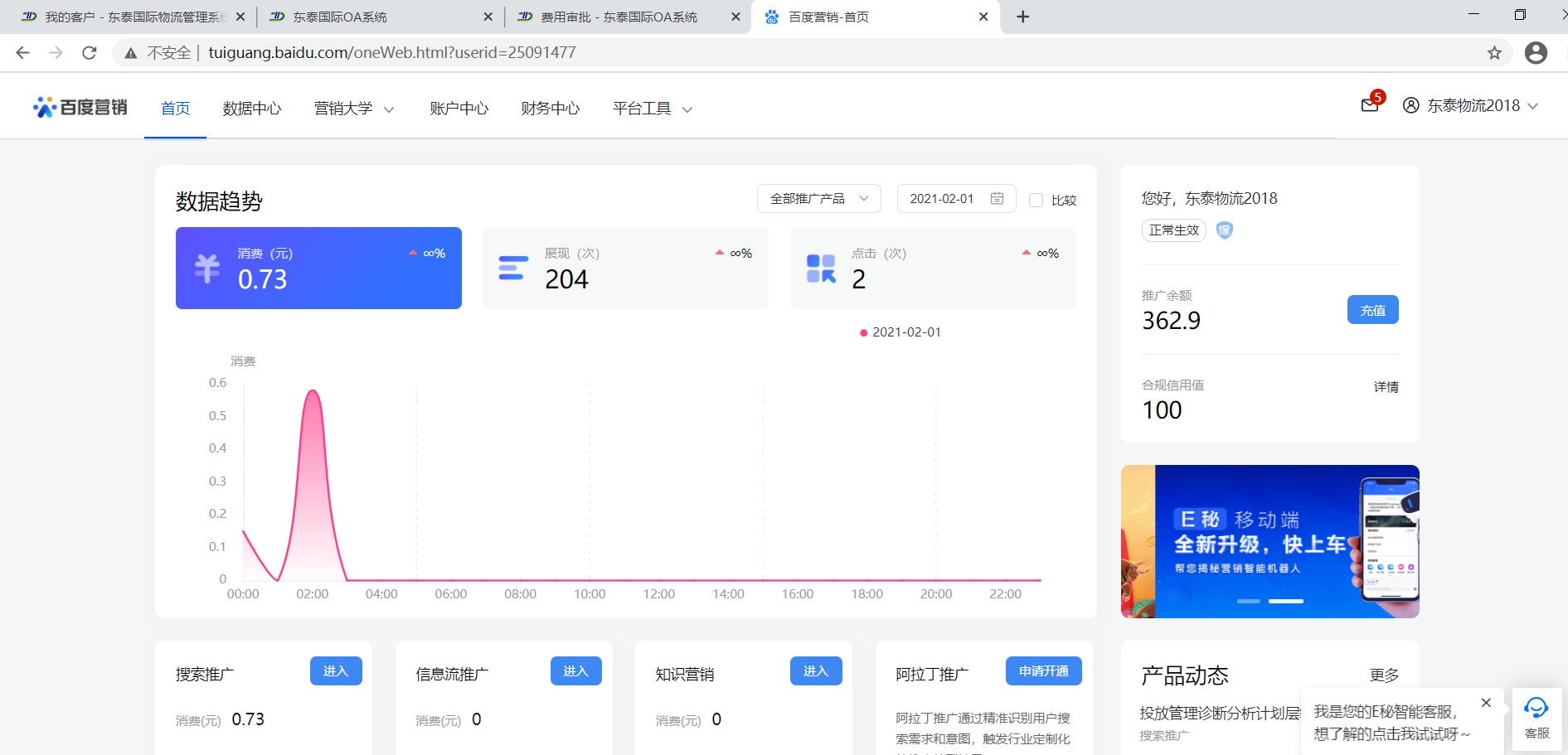The width and height of the screenshot is (1568, 755).
Task: Click 详情 next to 合规信用值
Action: point(1386,387)
